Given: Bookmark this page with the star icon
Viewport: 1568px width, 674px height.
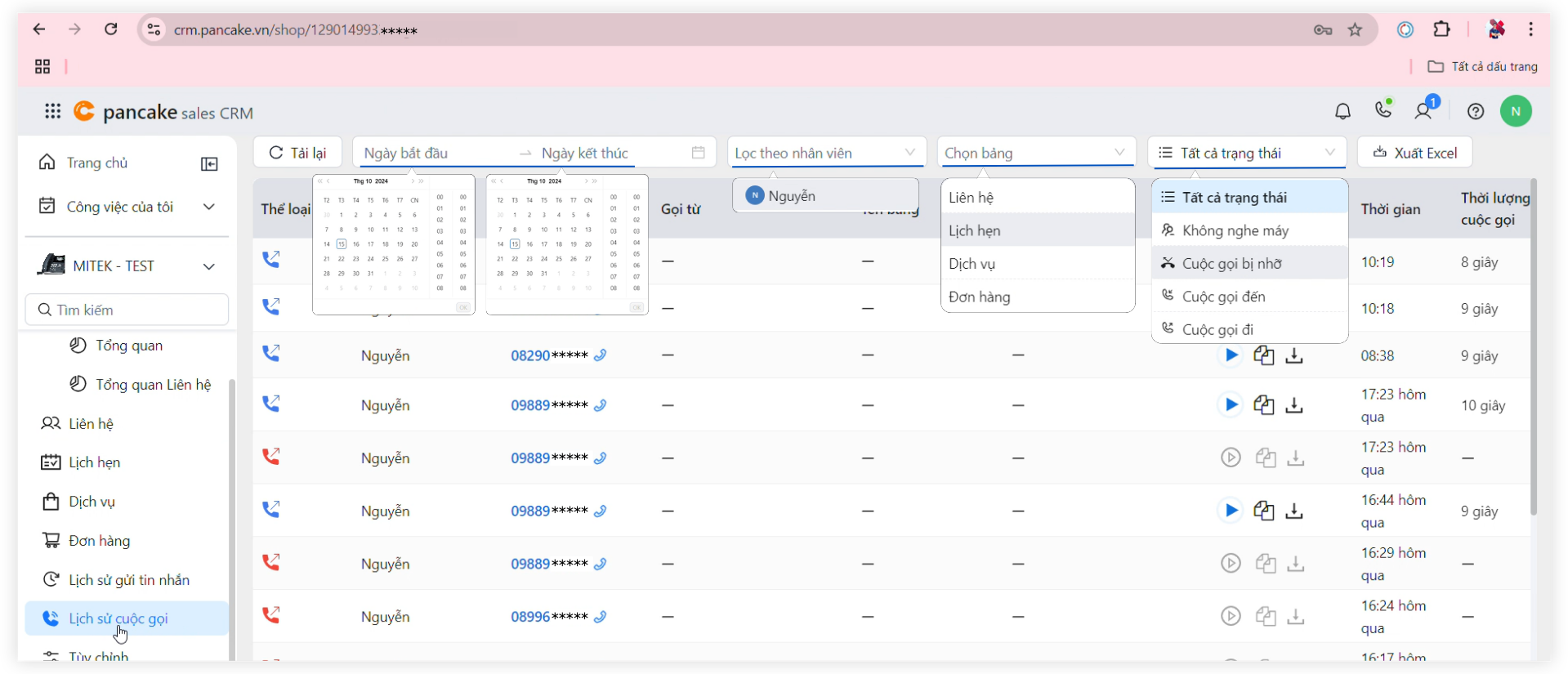Looking at the screenshot, I should point(1355,30).
